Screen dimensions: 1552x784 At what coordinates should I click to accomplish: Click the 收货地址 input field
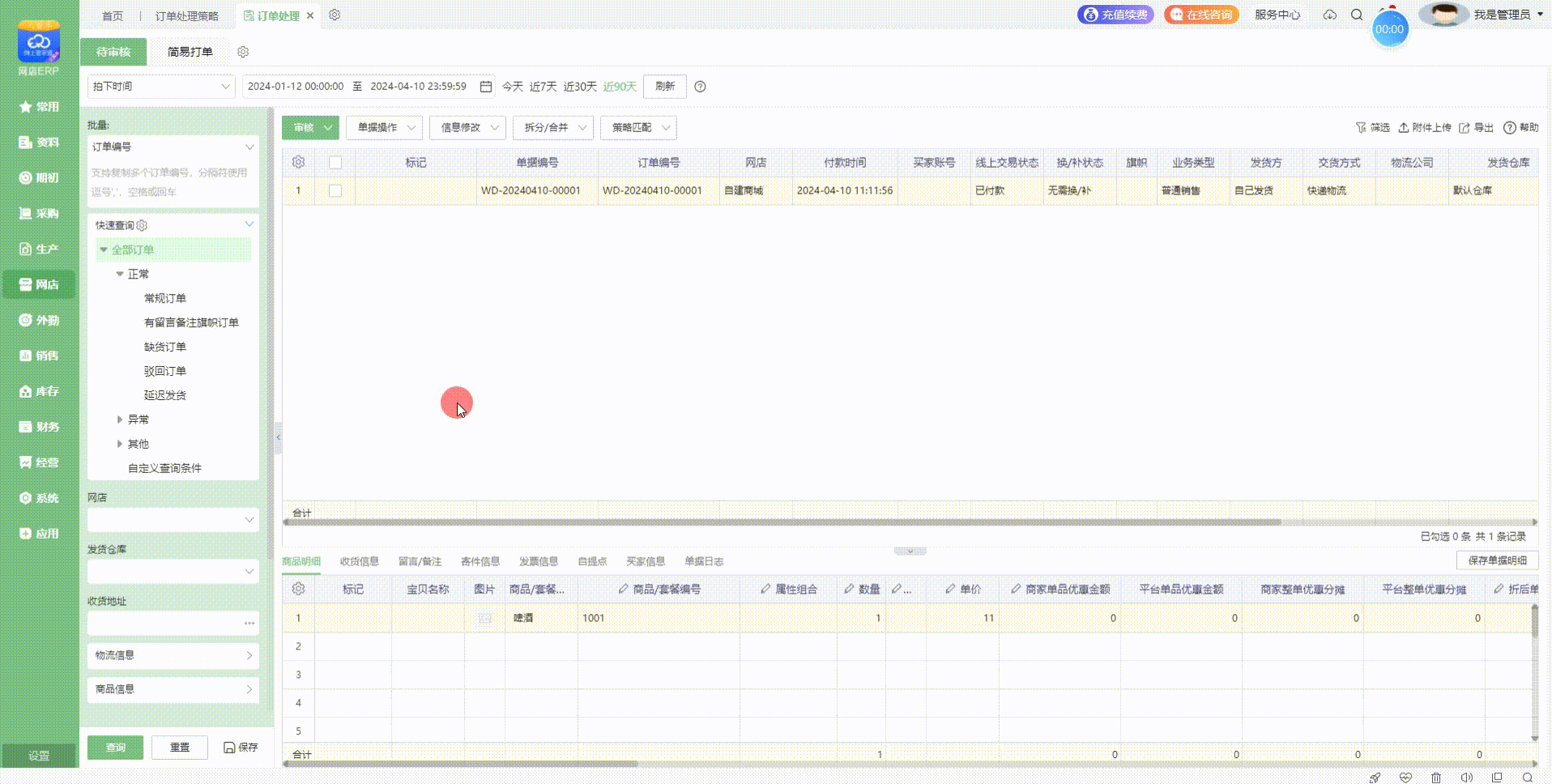pos(173,624)
